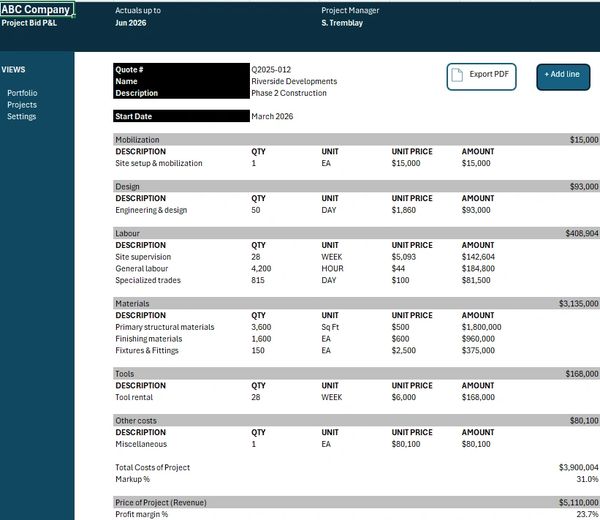600x520 pixels.
Task: Select Site supervision line item
Action: click(x=143, y=257)
